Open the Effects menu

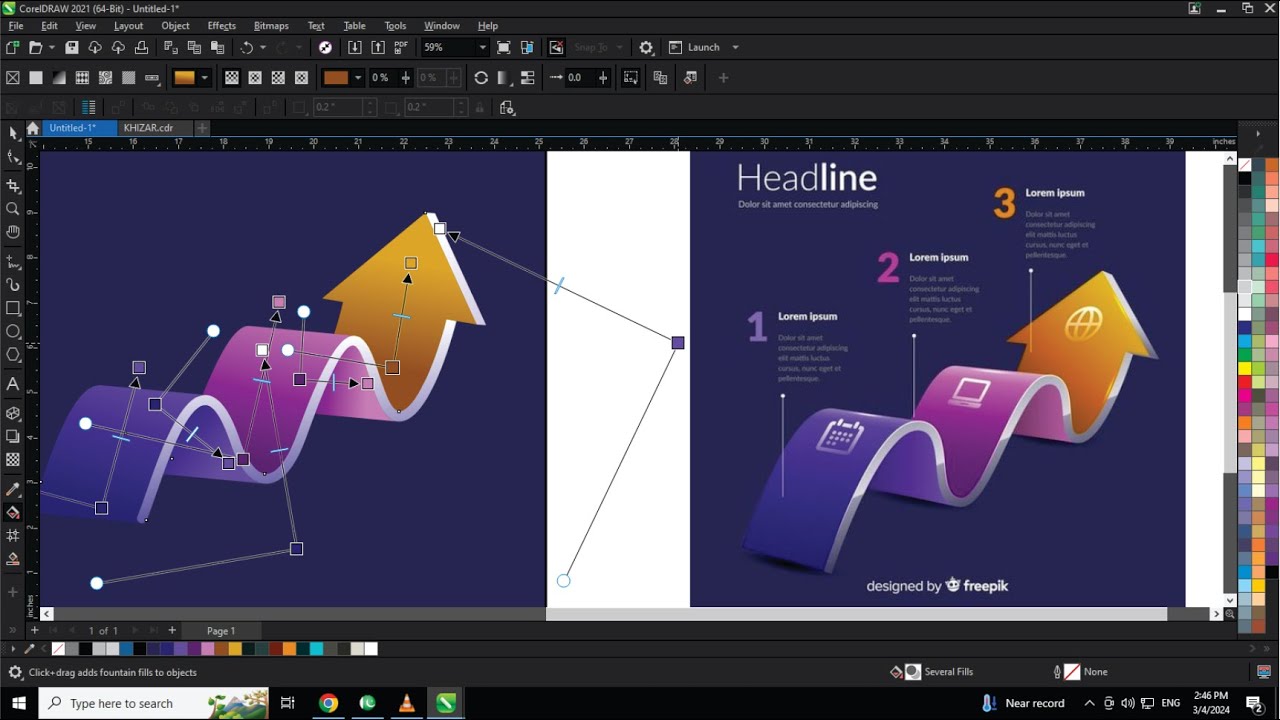pyautogui.click(x=222, y=26)
